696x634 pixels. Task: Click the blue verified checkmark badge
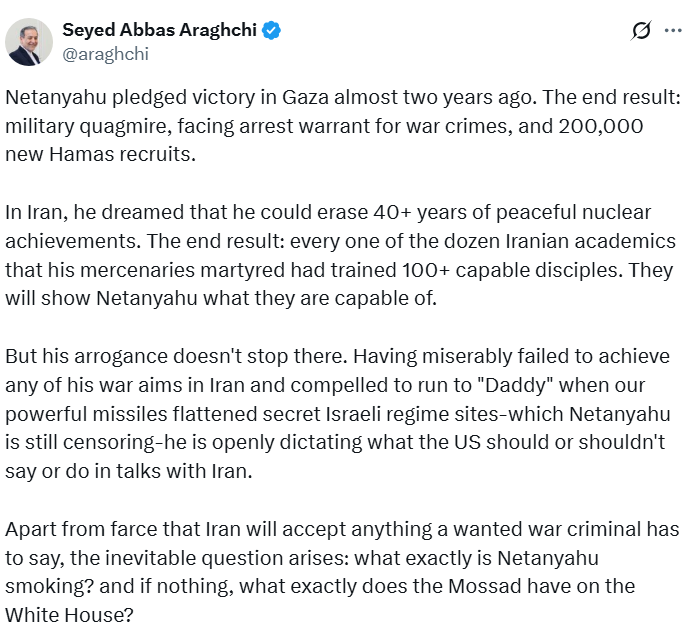tap(271, 30)
